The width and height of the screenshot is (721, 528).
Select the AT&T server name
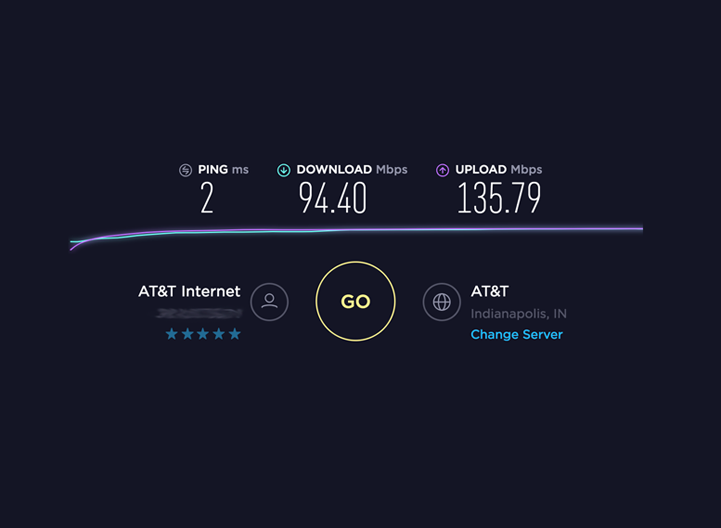tap(489, 291)
